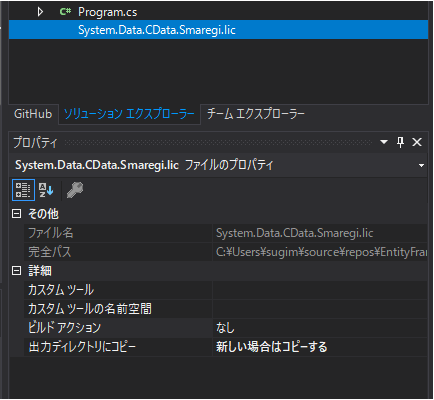
Task: Select the カスタム ツール property label
Action: [61, 290]
